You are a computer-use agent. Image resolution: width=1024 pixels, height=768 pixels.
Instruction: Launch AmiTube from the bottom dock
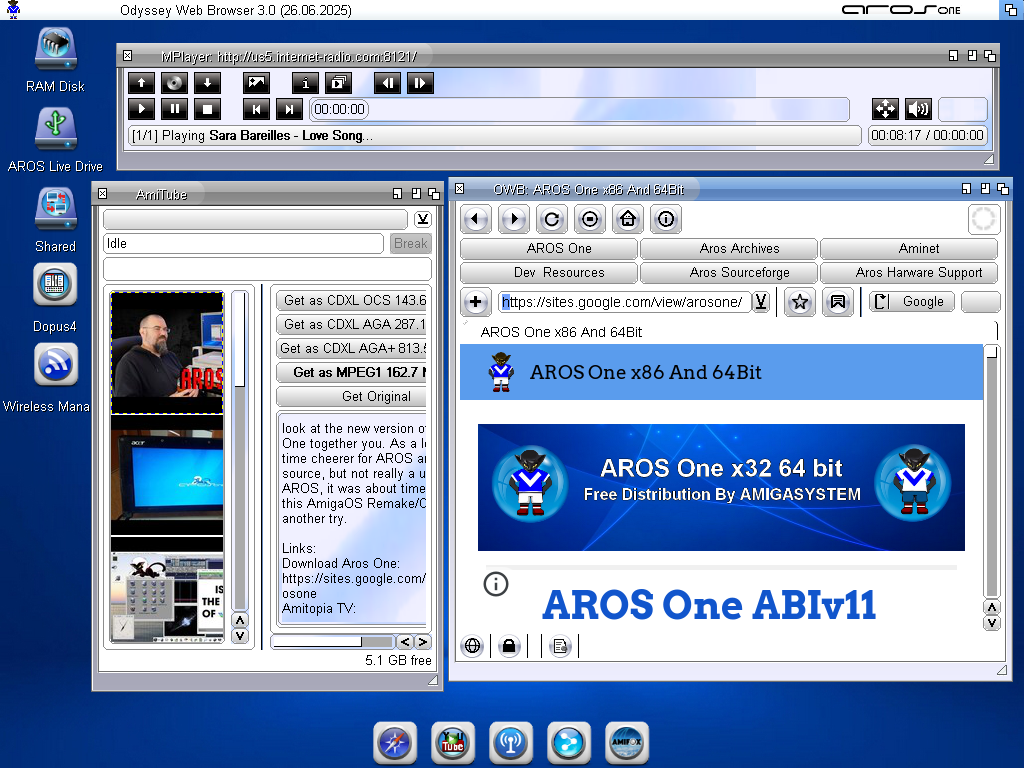pos(453,743)
